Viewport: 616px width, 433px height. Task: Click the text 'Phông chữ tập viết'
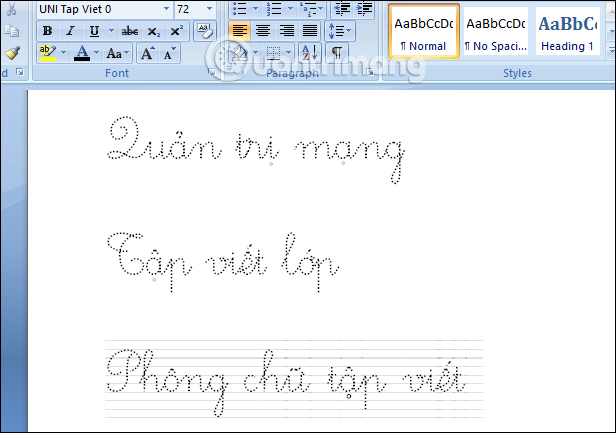pos(287,382)
